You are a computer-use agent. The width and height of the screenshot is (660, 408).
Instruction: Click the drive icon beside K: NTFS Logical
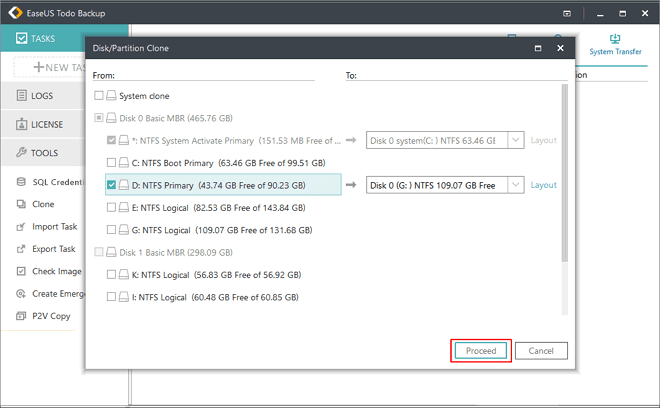click(x=124, y=275)
